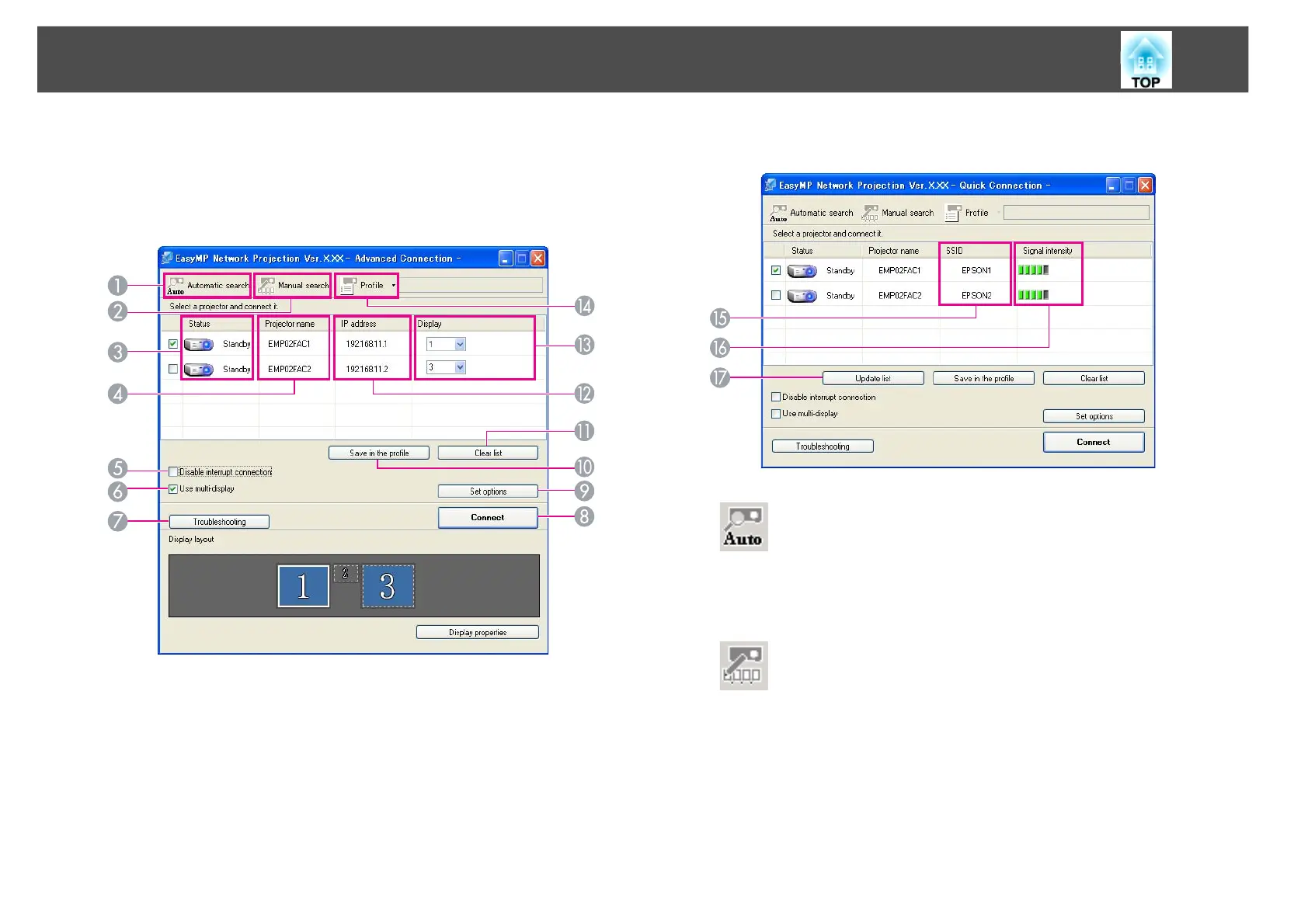1308x924 pixels.
Task: Minimize the Advanced Connection window
Action: tap(506, 259)
